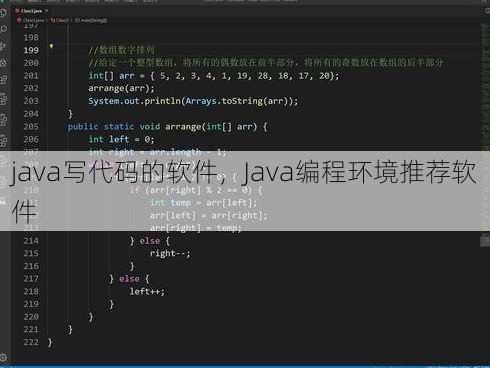
Task: Click the breadcrumb path below the editor tab
Action: (62, 20)
